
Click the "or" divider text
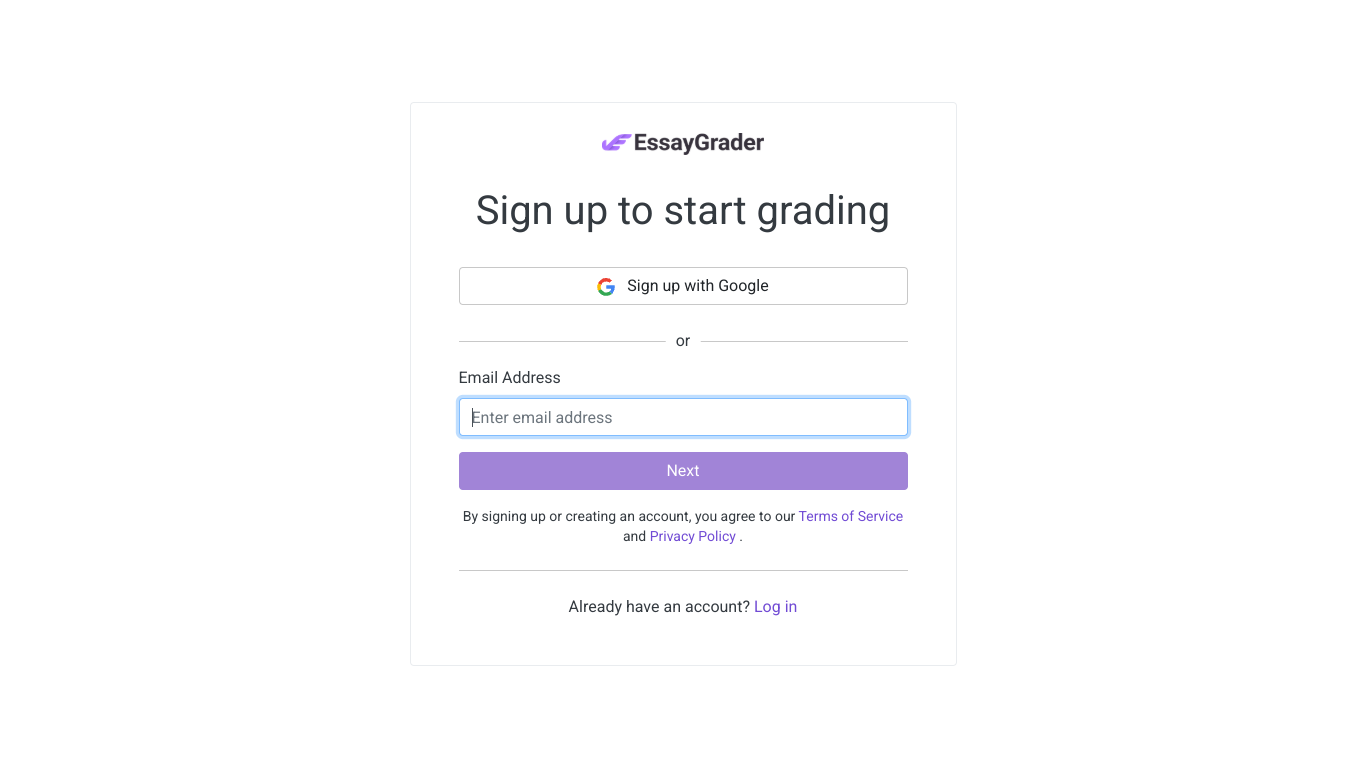tap(683, 341)
